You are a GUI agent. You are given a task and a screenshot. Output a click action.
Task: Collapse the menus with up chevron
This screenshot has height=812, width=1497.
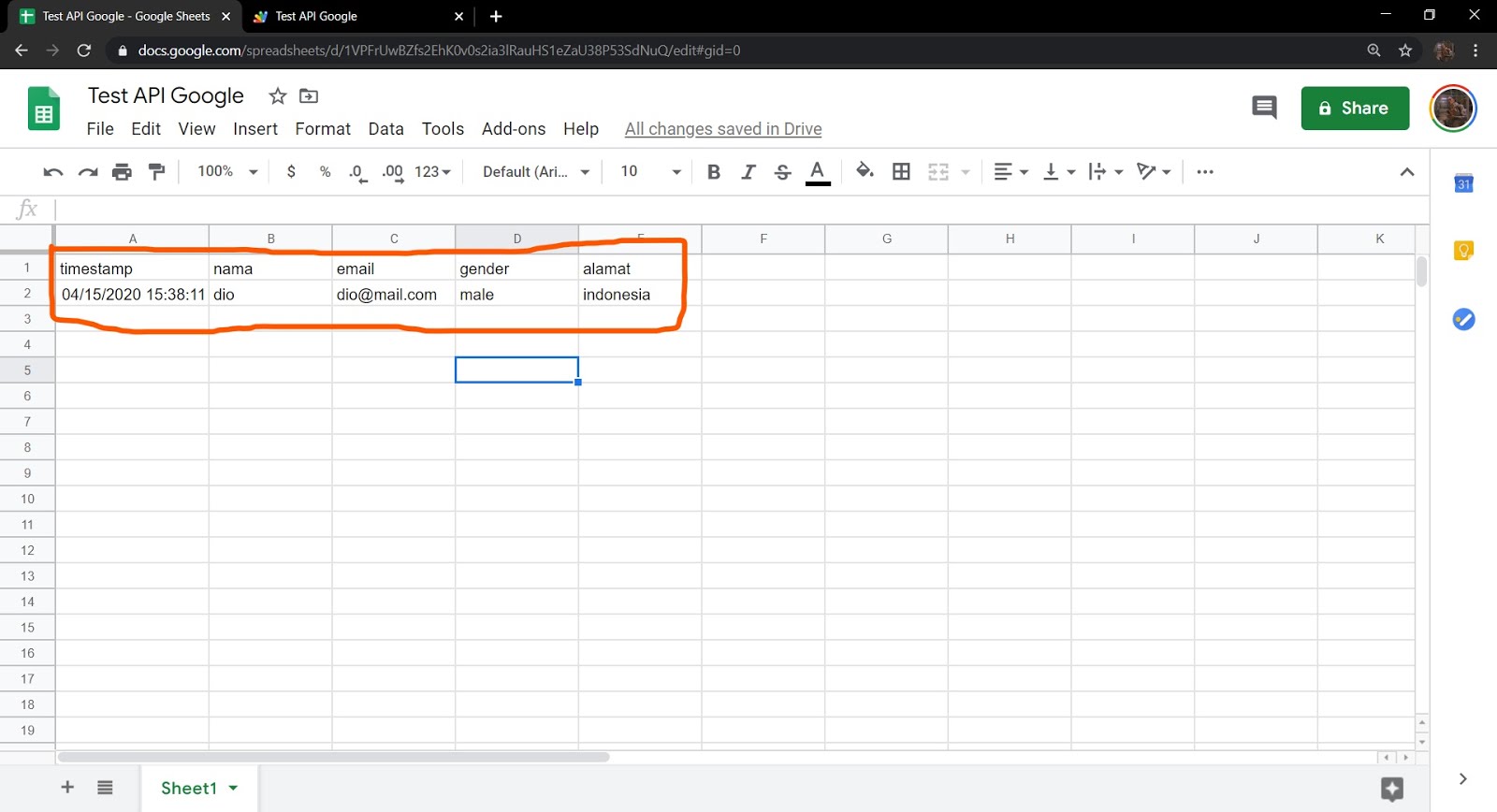tap(1406, 172)
